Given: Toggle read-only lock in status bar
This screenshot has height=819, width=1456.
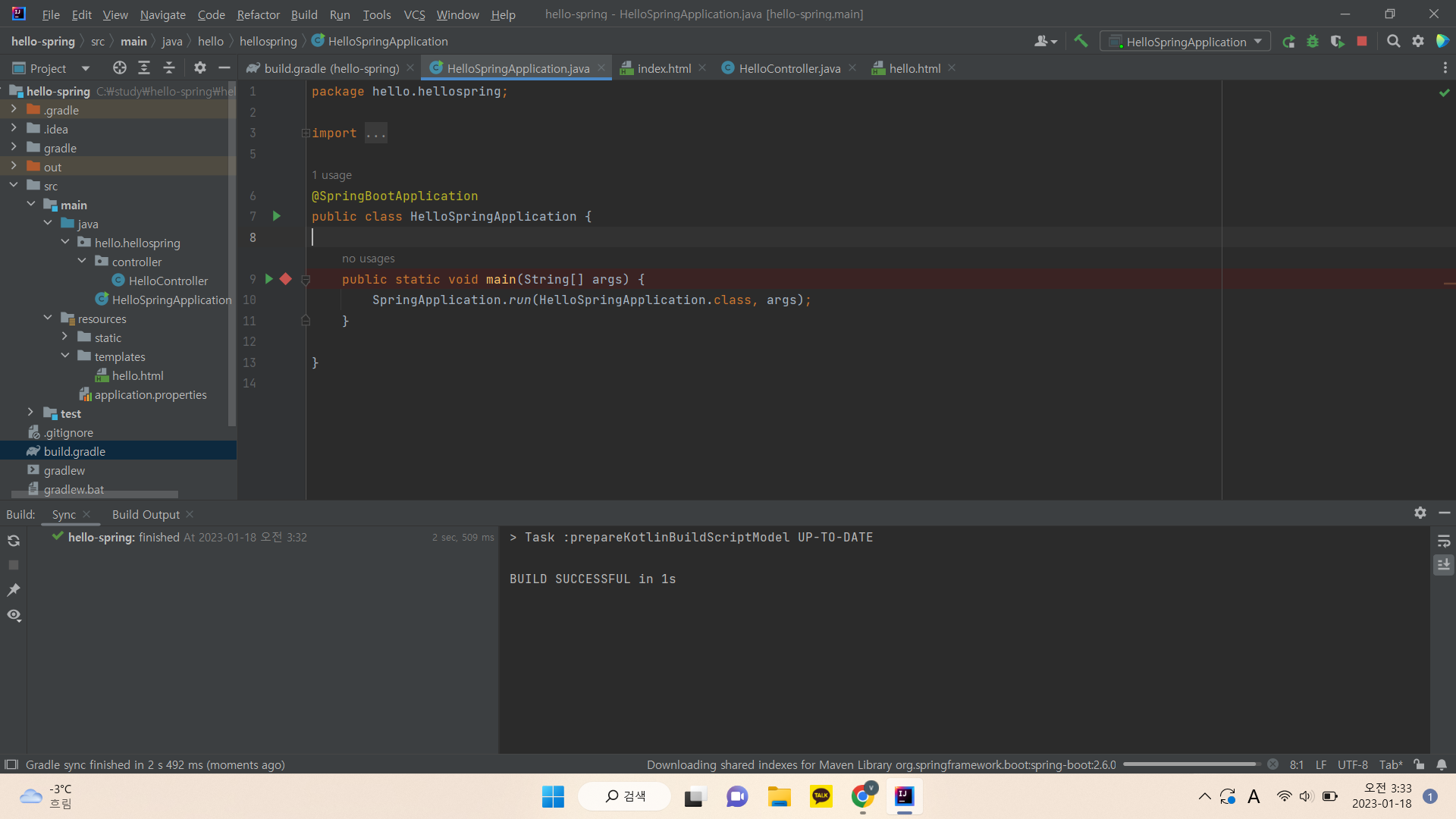Looking at the screenshot, I should (1419, 764).
